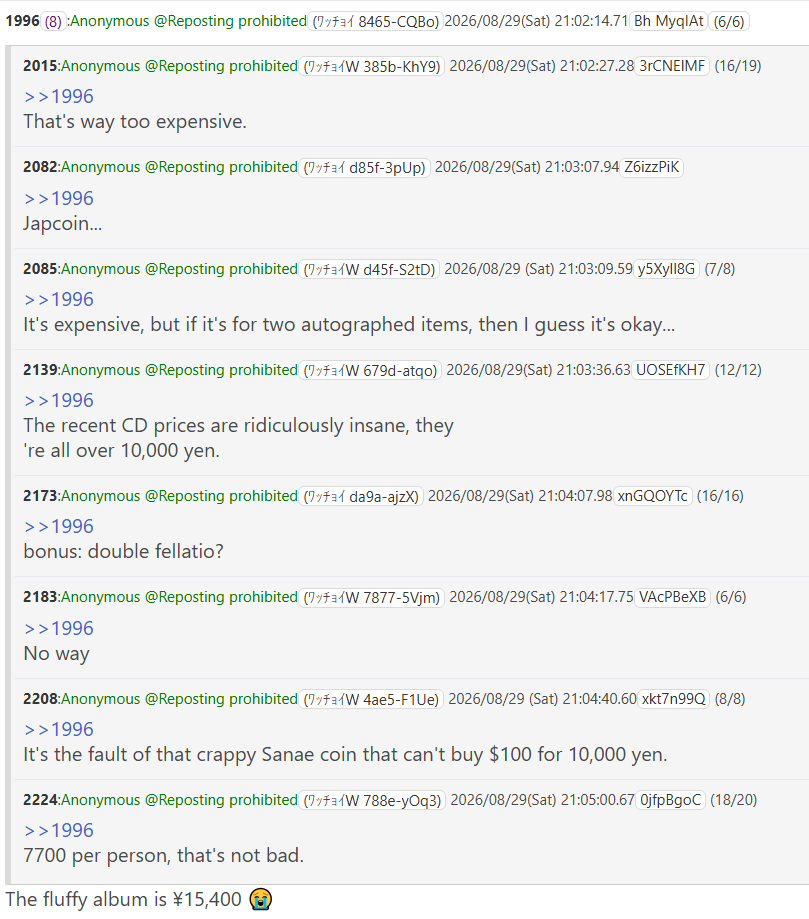Follow the >>1996 link in post 2139
Screen dimensions: 809x919
(x=59, y=400)
